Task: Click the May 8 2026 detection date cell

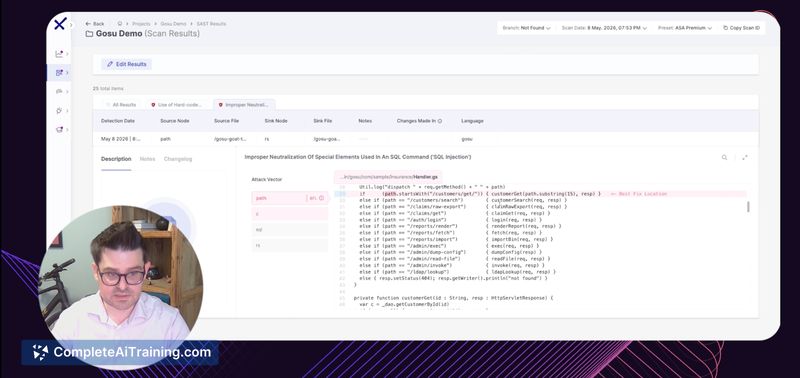Action: pos(121,139)
